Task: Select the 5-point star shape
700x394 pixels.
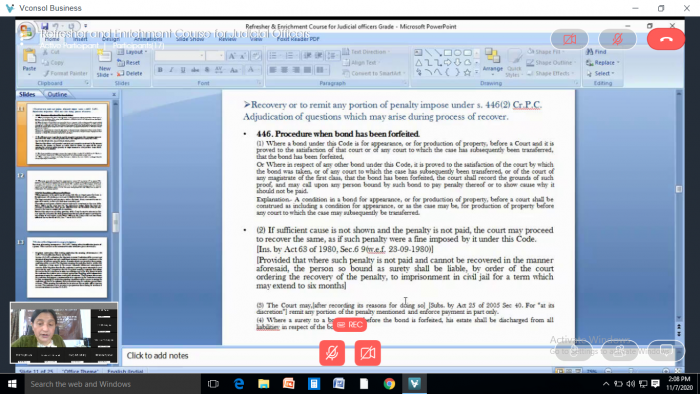Action: click(467, 72)
